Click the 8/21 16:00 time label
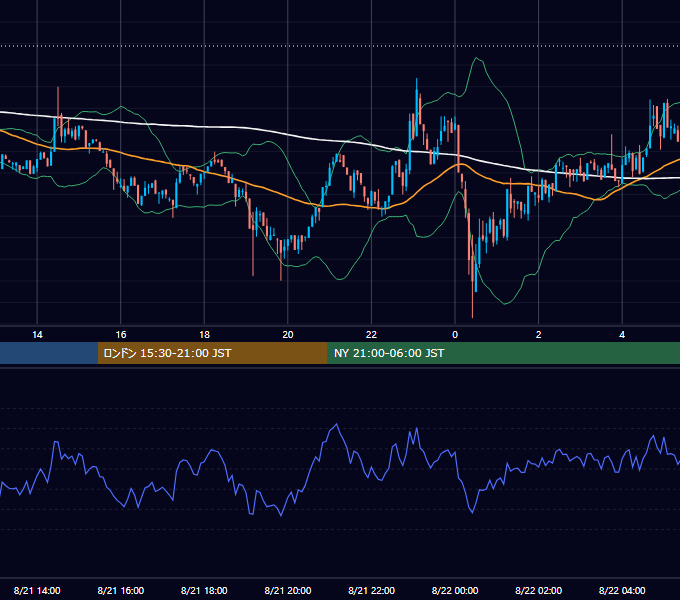Screen dimensions: 680x600 (x=121, y=590)
